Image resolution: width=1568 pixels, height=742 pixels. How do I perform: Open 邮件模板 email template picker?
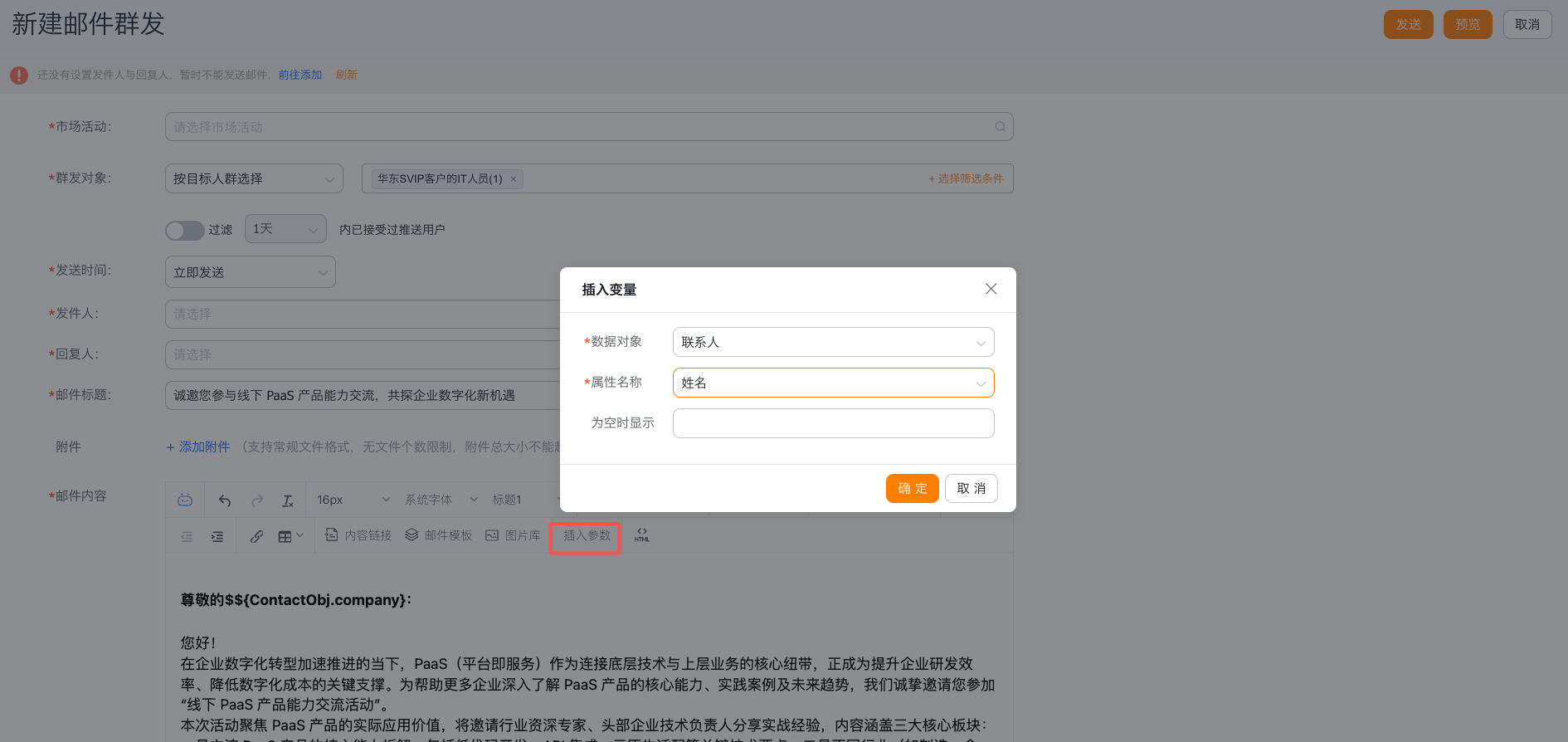pos(438,535)
